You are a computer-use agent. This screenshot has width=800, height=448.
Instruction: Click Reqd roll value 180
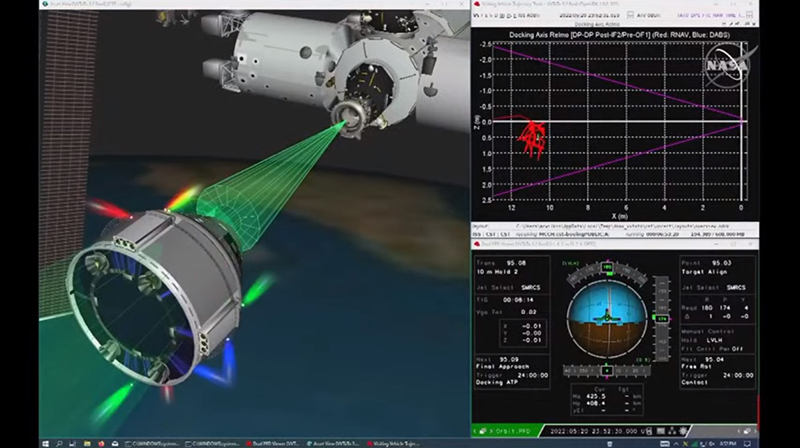(707, 308)
